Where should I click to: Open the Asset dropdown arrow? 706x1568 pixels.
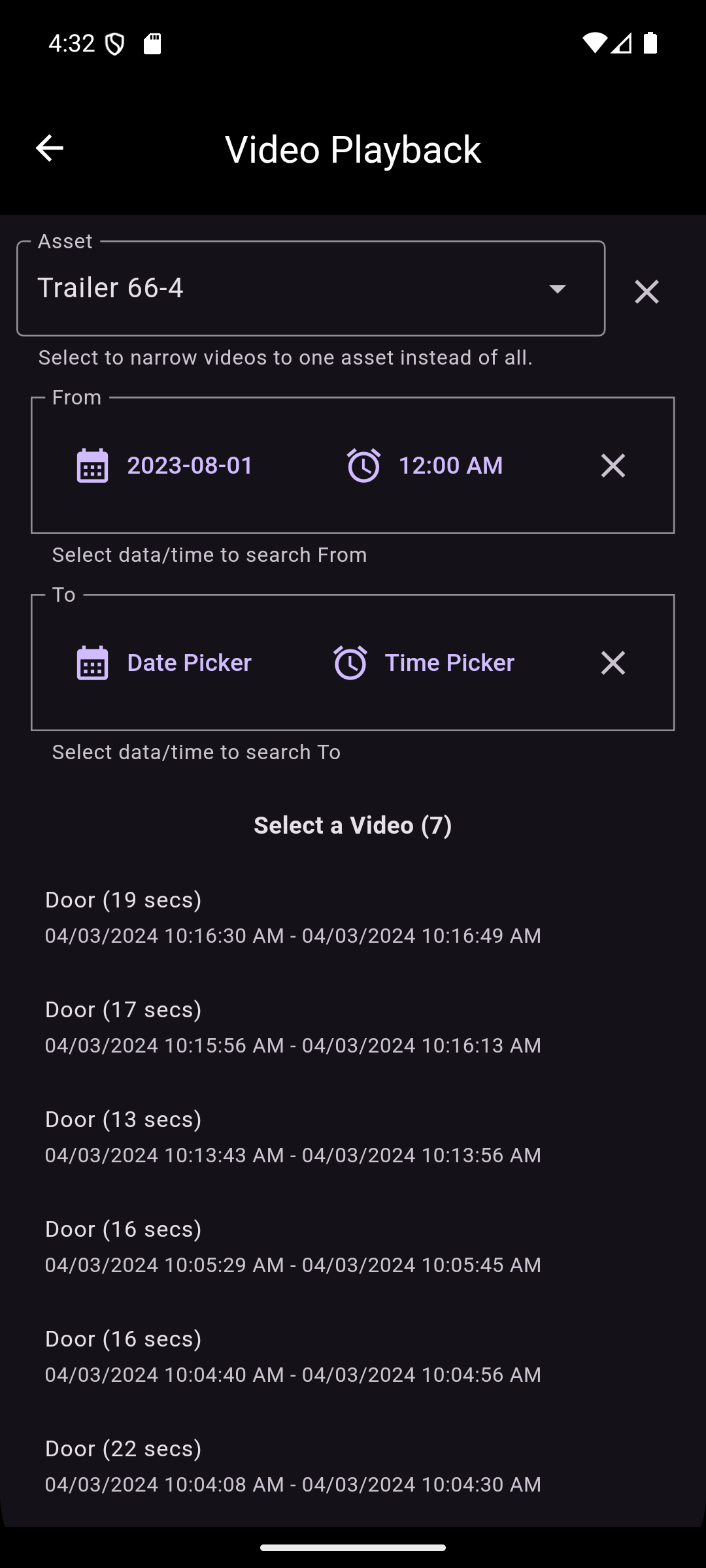tap(557, 289)
